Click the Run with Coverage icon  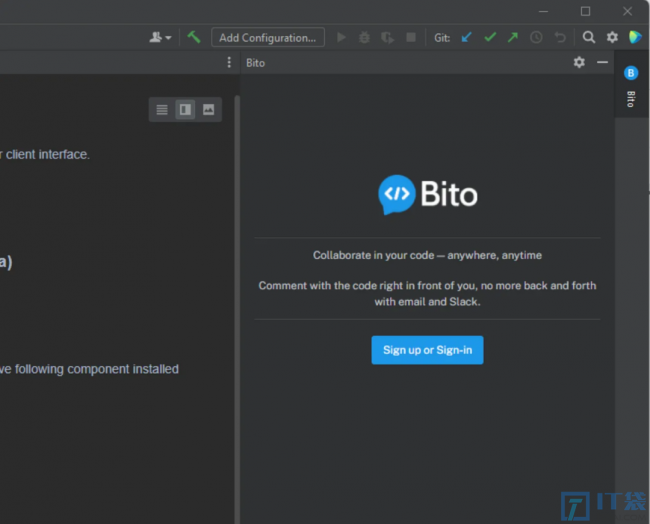click(388, 38)
